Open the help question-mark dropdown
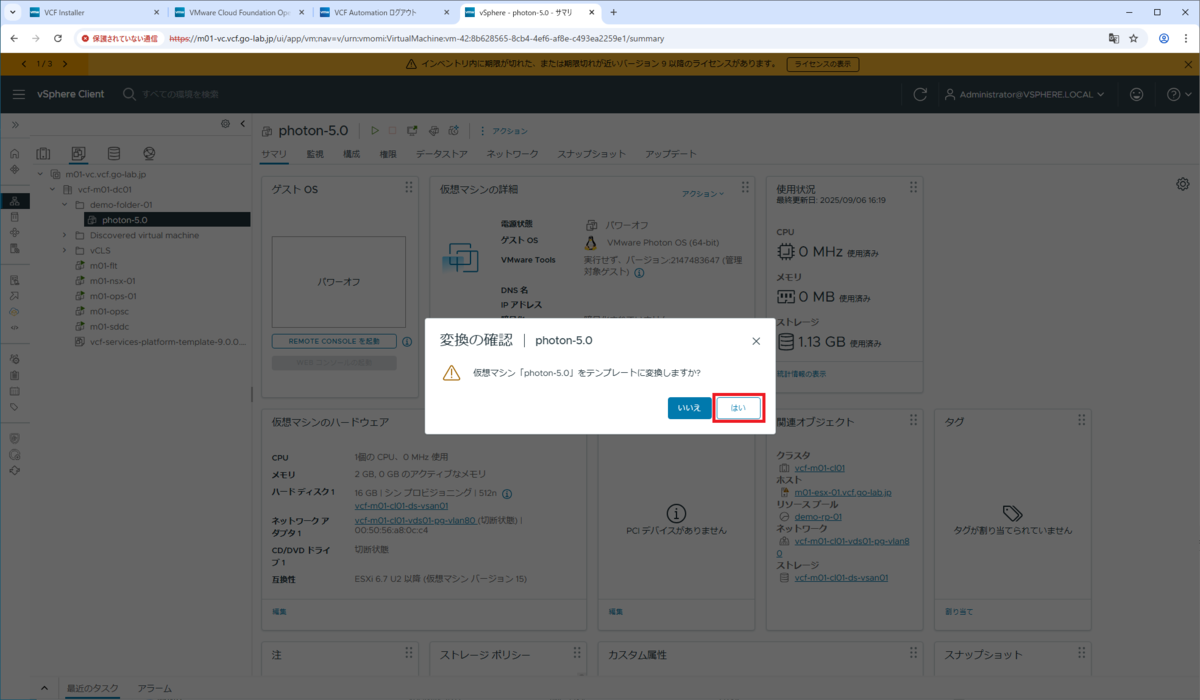This screenshot has height=700, width=1200. (1177, 94)
